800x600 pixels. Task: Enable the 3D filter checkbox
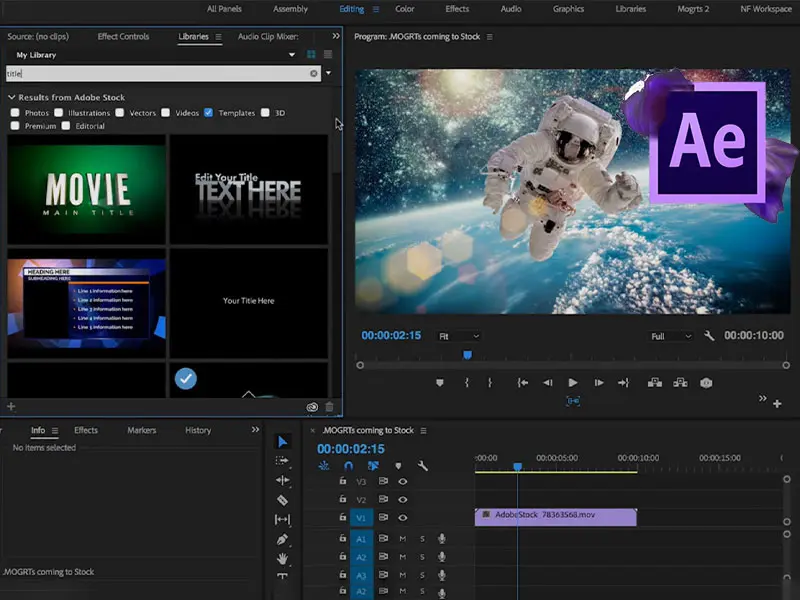coord(265,113)
